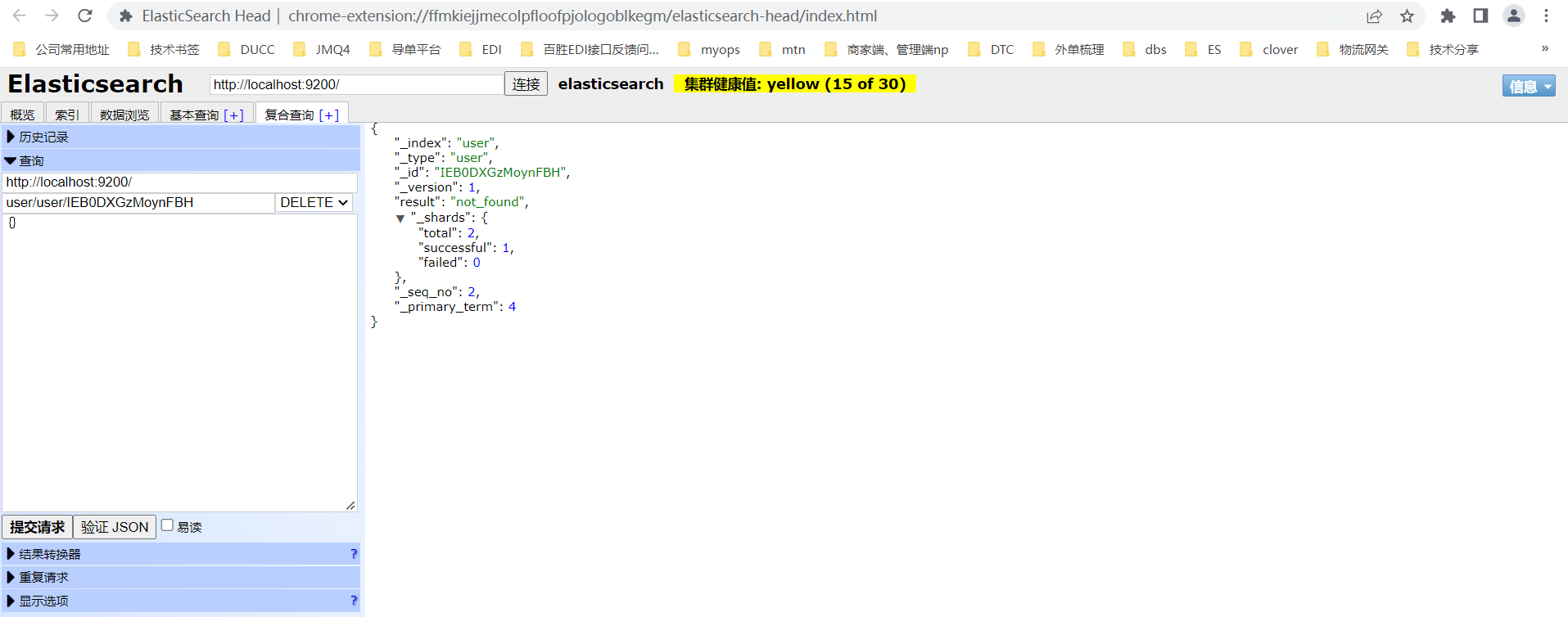The width and height of the screenshot is (1568, 617).
Task: Open clover bookmark folder
Action: coord(1269,50)
